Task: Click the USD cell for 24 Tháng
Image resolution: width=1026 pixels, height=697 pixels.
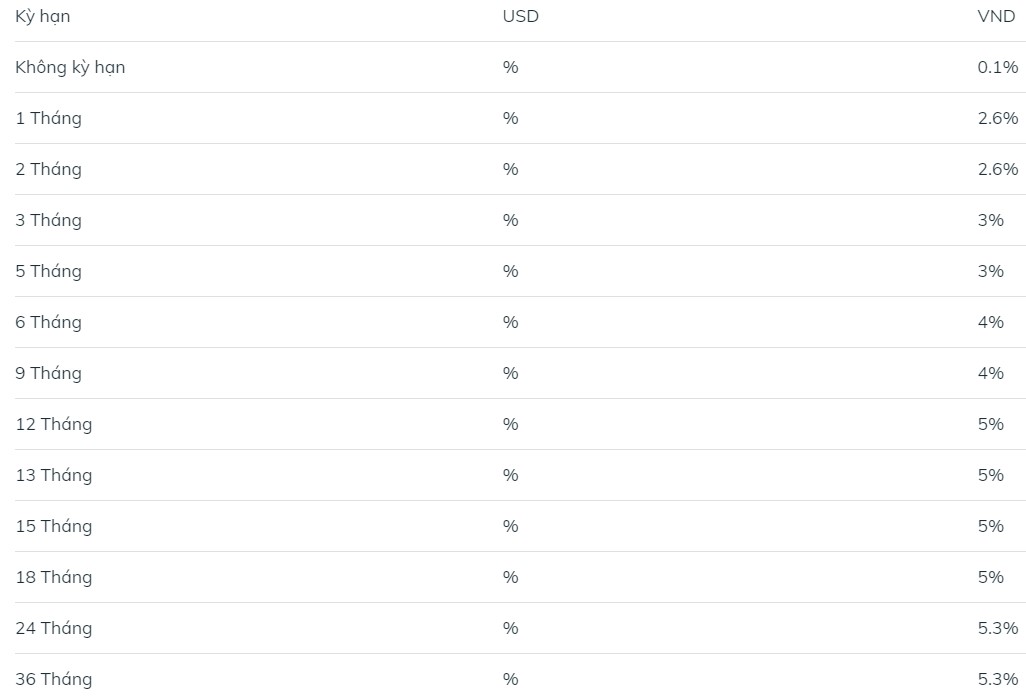Action: (511, 629)
